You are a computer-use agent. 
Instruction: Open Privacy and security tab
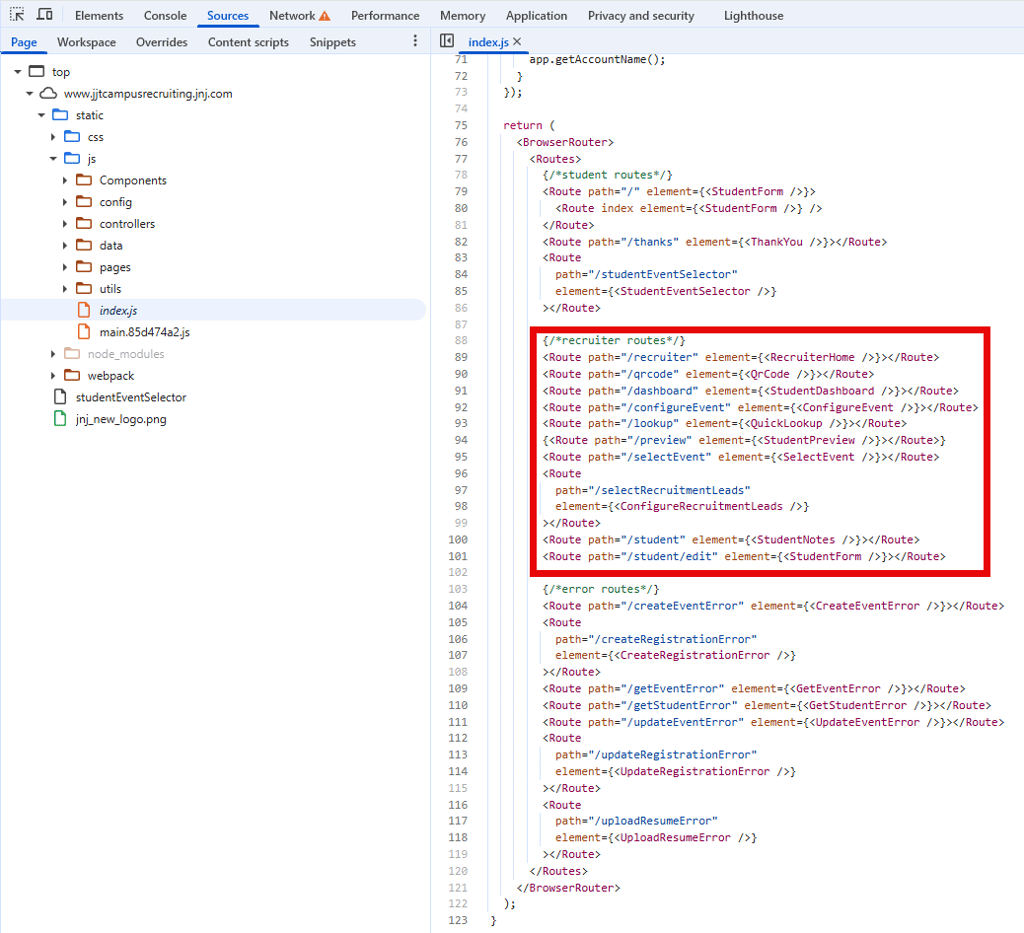pos(641,16)
